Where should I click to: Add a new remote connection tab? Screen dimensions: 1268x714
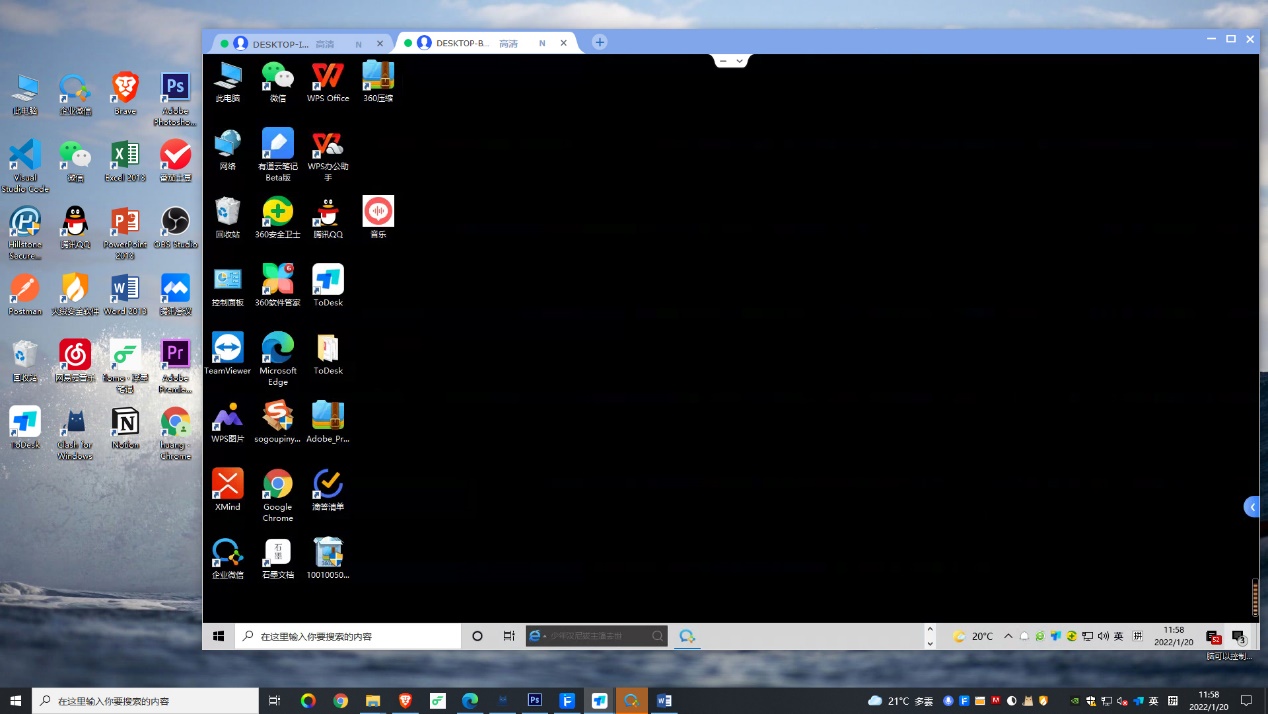tap(599, 42)
